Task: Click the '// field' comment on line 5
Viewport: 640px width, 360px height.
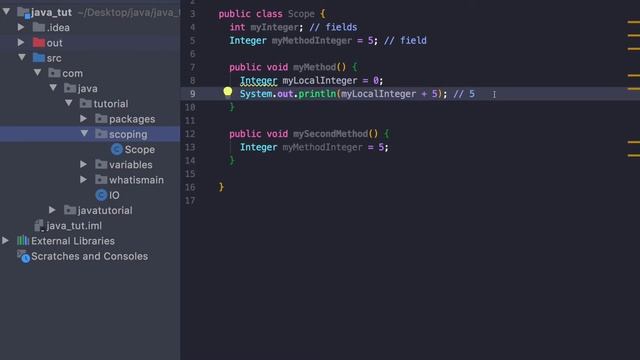Action: 405,40
